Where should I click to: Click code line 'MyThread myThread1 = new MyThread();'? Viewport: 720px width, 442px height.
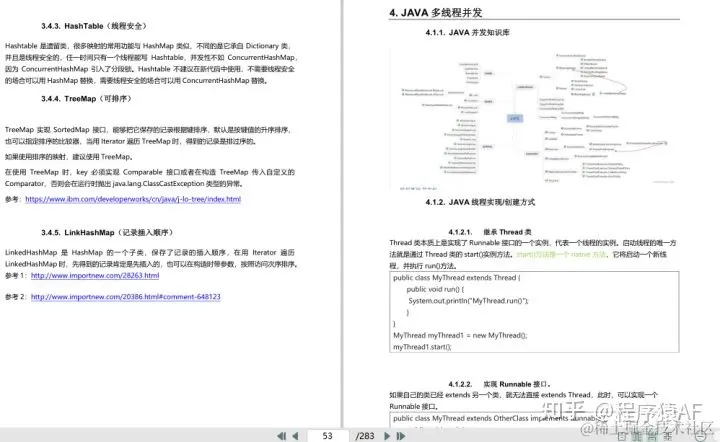pos(460,335)
